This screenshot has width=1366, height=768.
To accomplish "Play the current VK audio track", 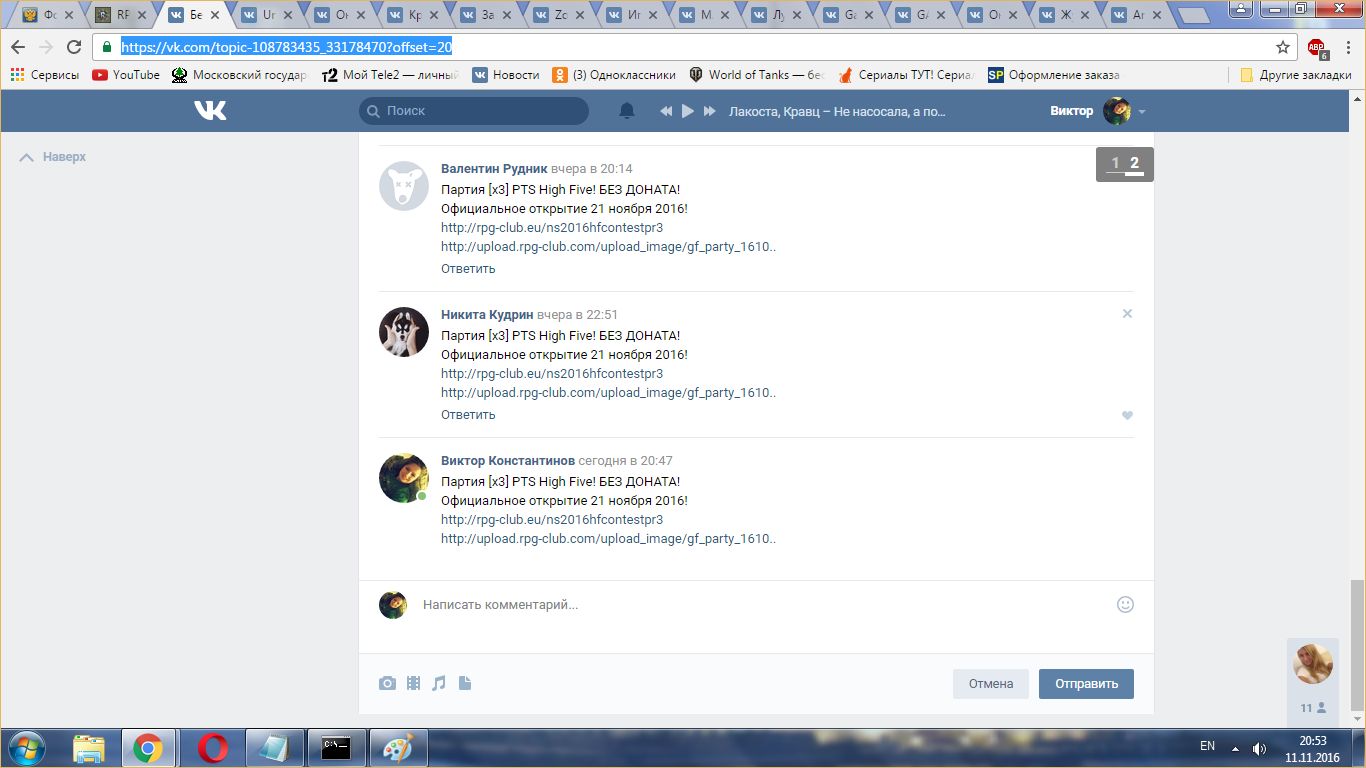I will pos(688,111).
